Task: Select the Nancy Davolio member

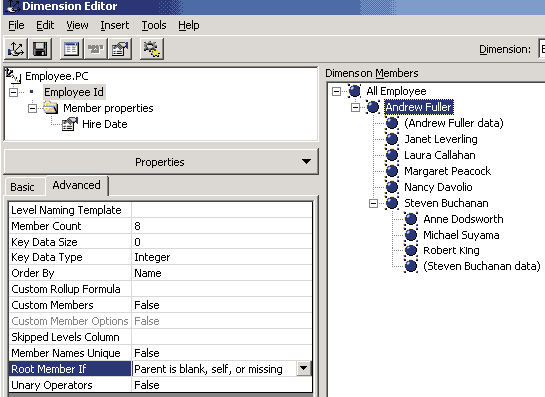Action: coord(438,187)
